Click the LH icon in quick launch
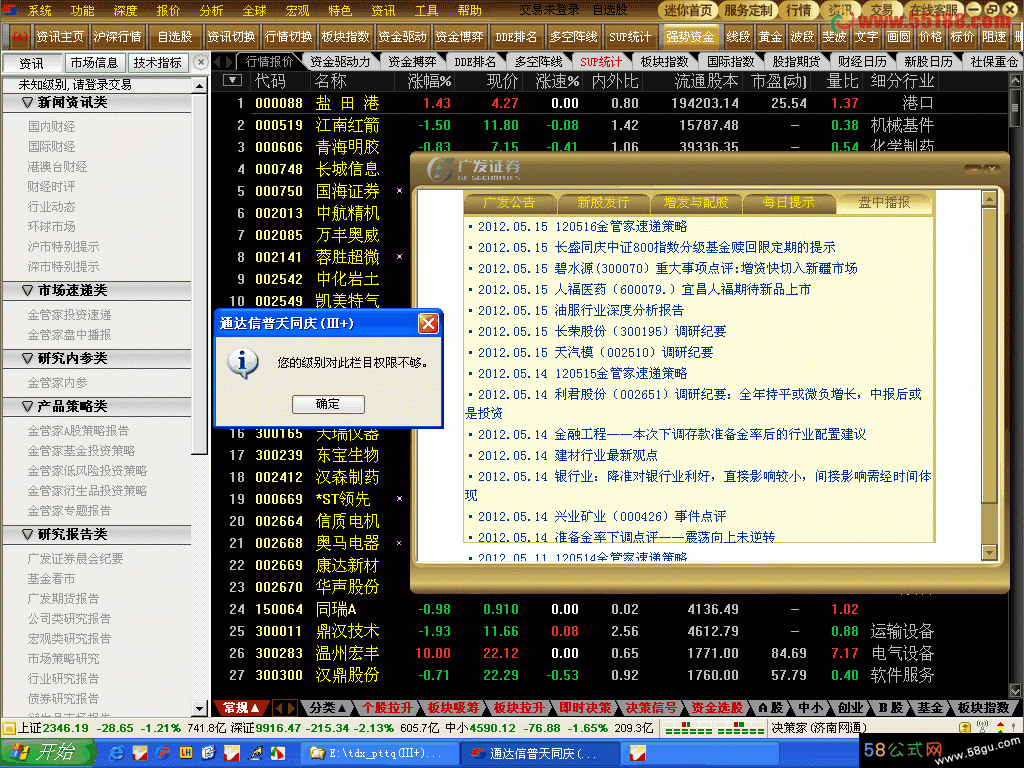1024x768 pixels. click(186, 753)
